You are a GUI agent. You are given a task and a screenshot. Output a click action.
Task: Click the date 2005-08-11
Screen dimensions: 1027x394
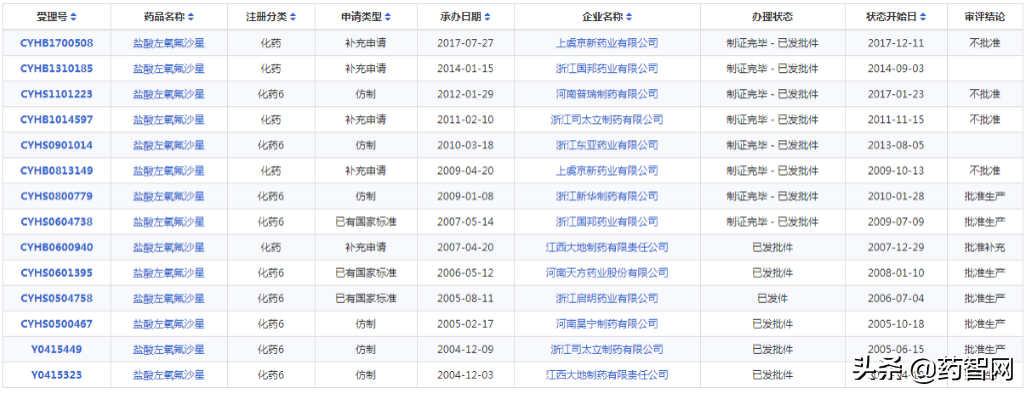[466, 298]
